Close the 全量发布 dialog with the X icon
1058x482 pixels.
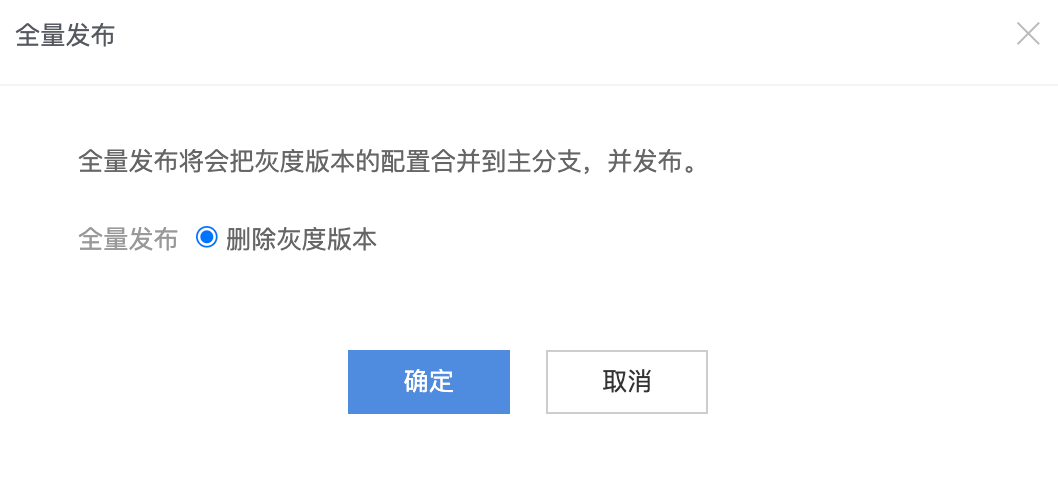(x=1028, y=34)
